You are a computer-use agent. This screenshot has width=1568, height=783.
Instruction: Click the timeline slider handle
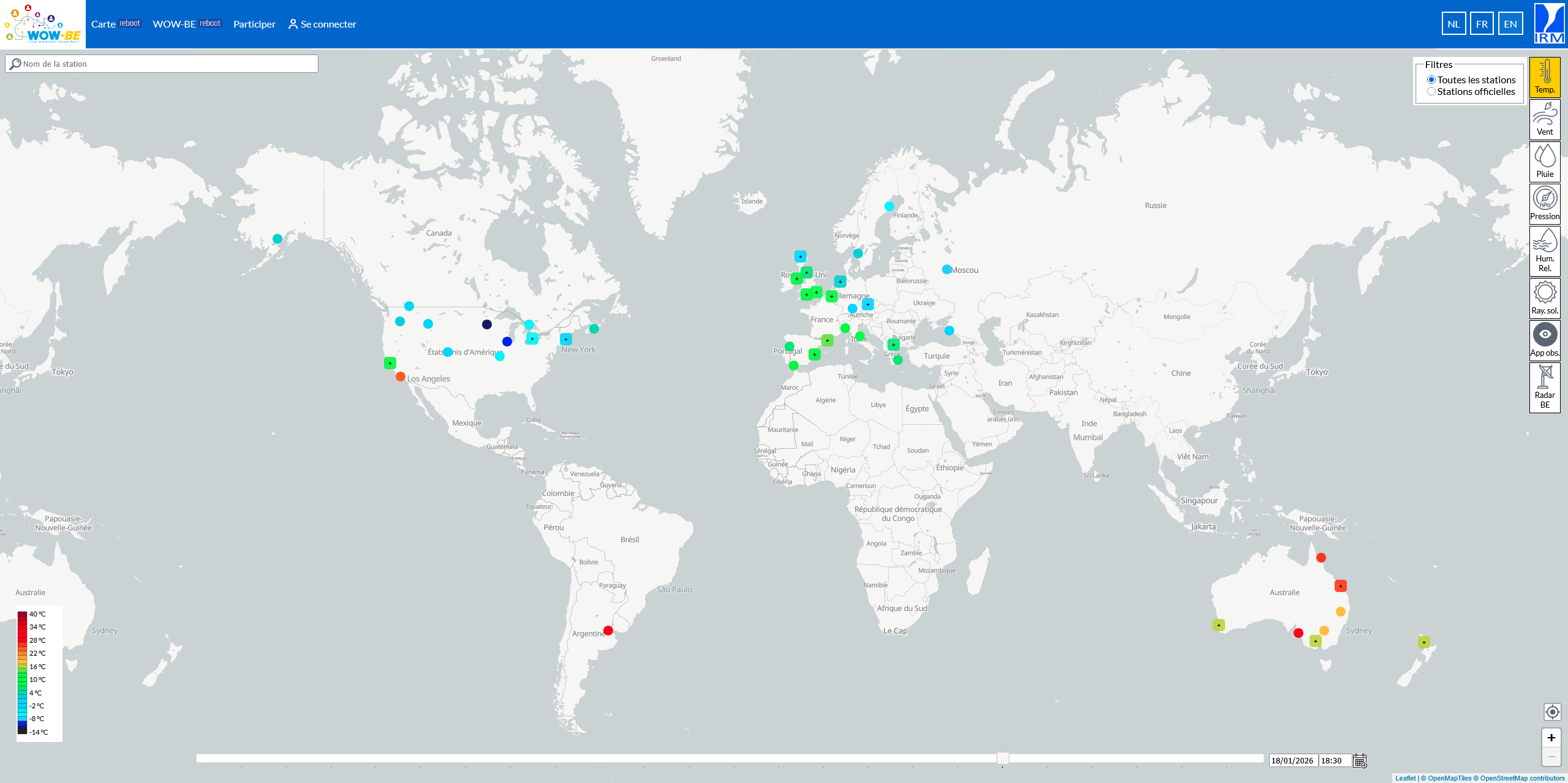(x=1003, y=759)
